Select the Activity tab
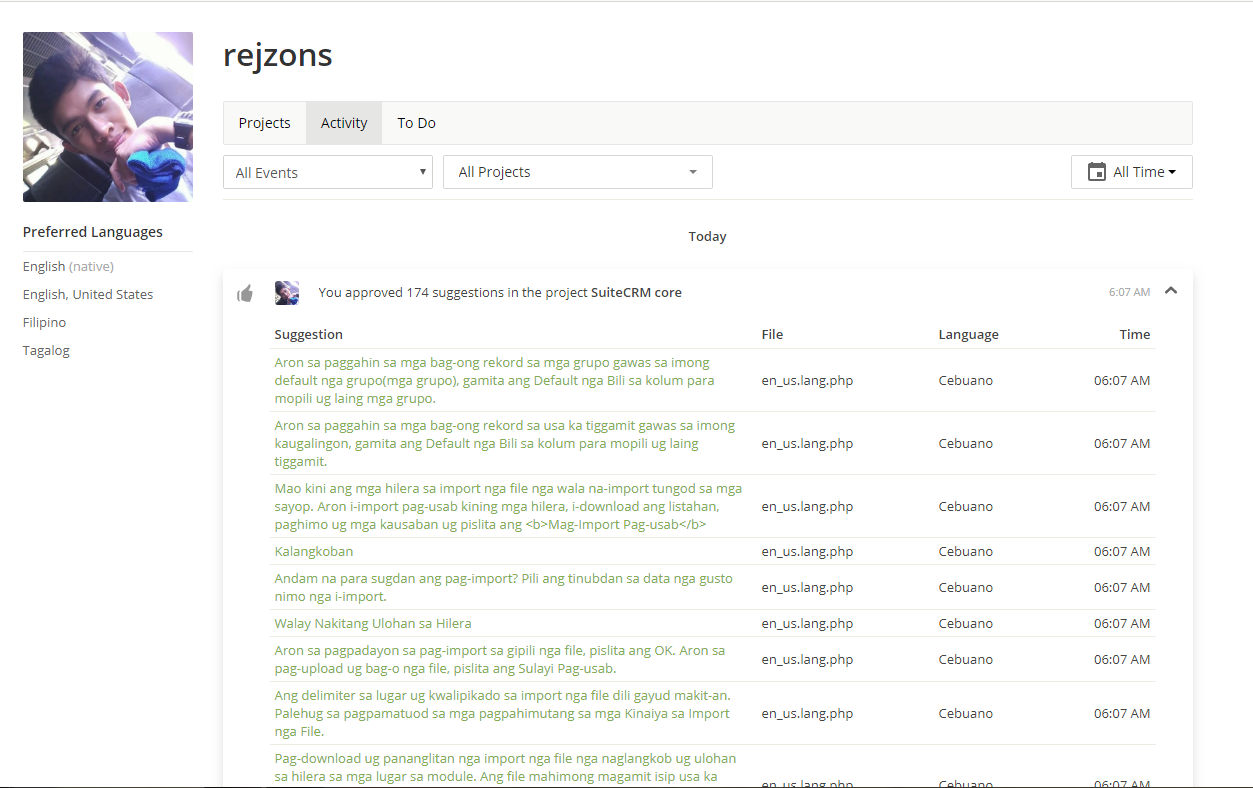Screen dimensions: 1253x788 tap(344, 123)
